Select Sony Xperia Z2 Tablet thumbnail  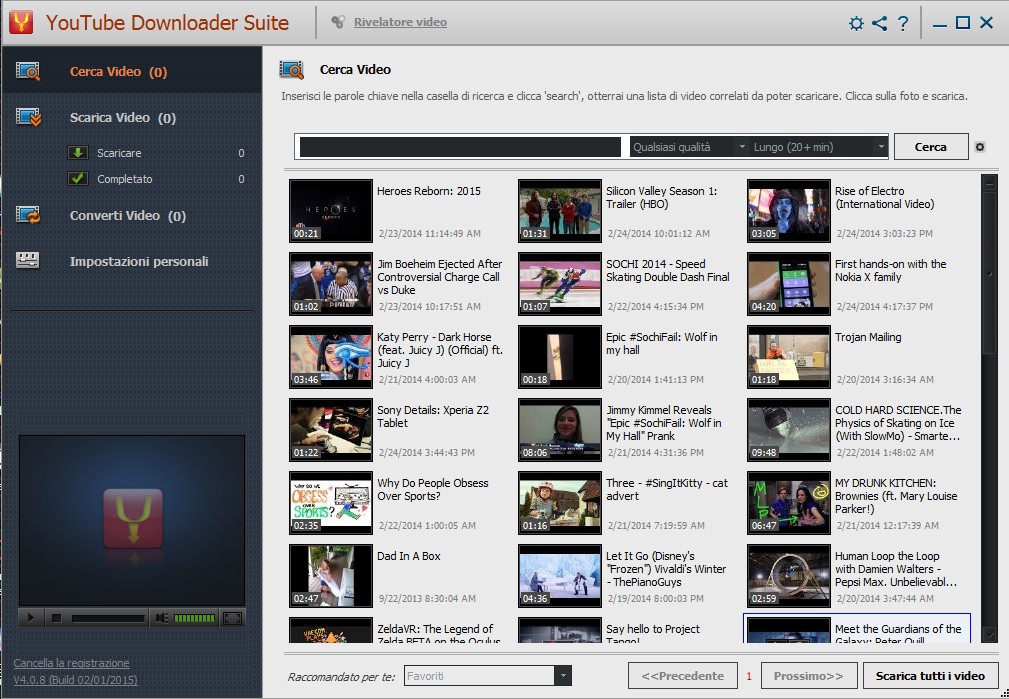point(331,429)
